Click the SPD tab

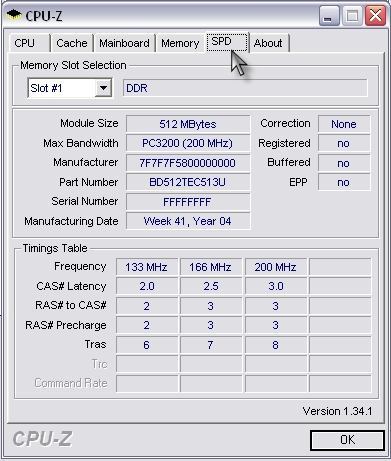click(x=227, y=42)
